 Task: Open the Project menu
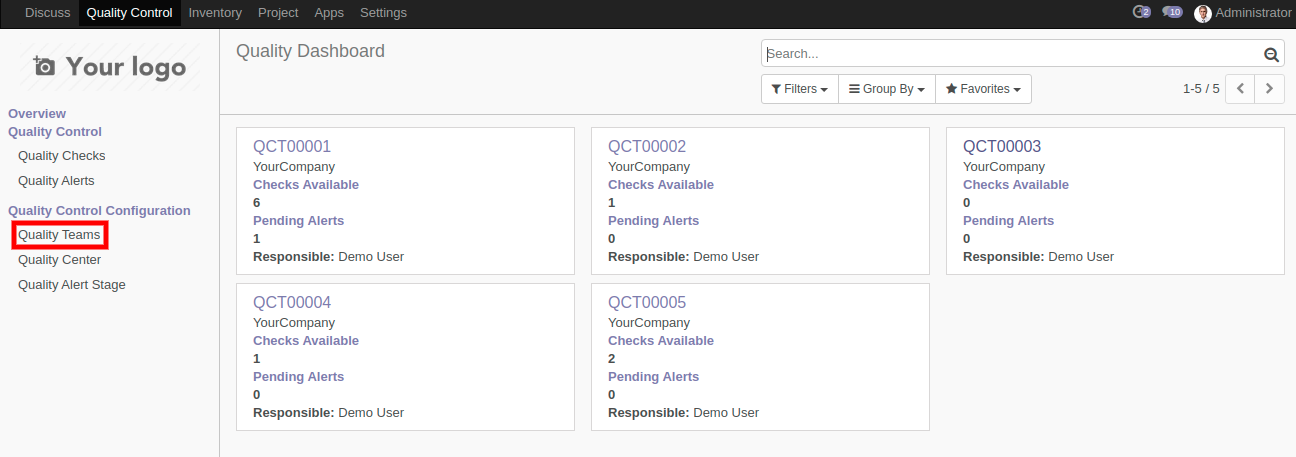[x=278, y=13]
